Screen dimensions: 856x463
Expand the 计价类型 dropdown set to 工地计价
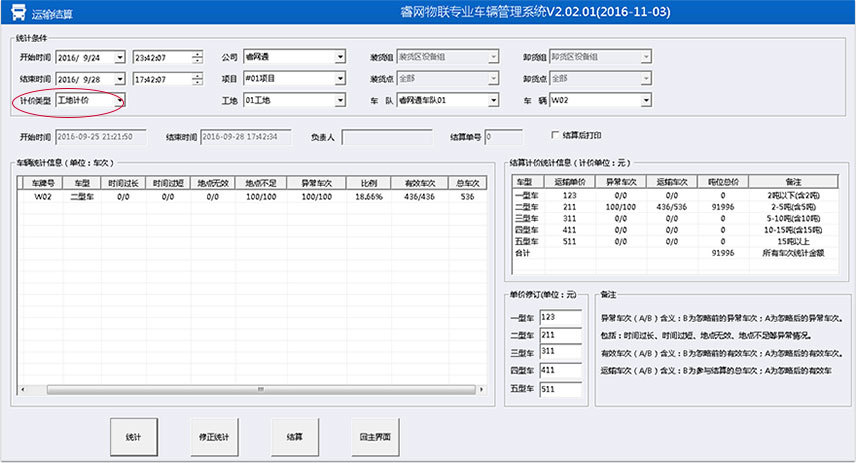[x=120, y=100]
